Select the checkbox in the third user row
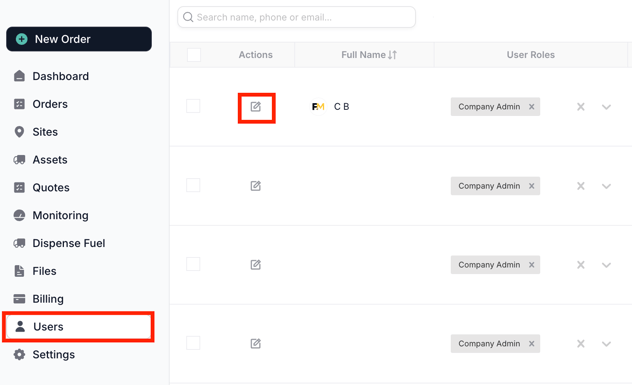The width and height of the screenshot is (632, 385). click(193, 264)
